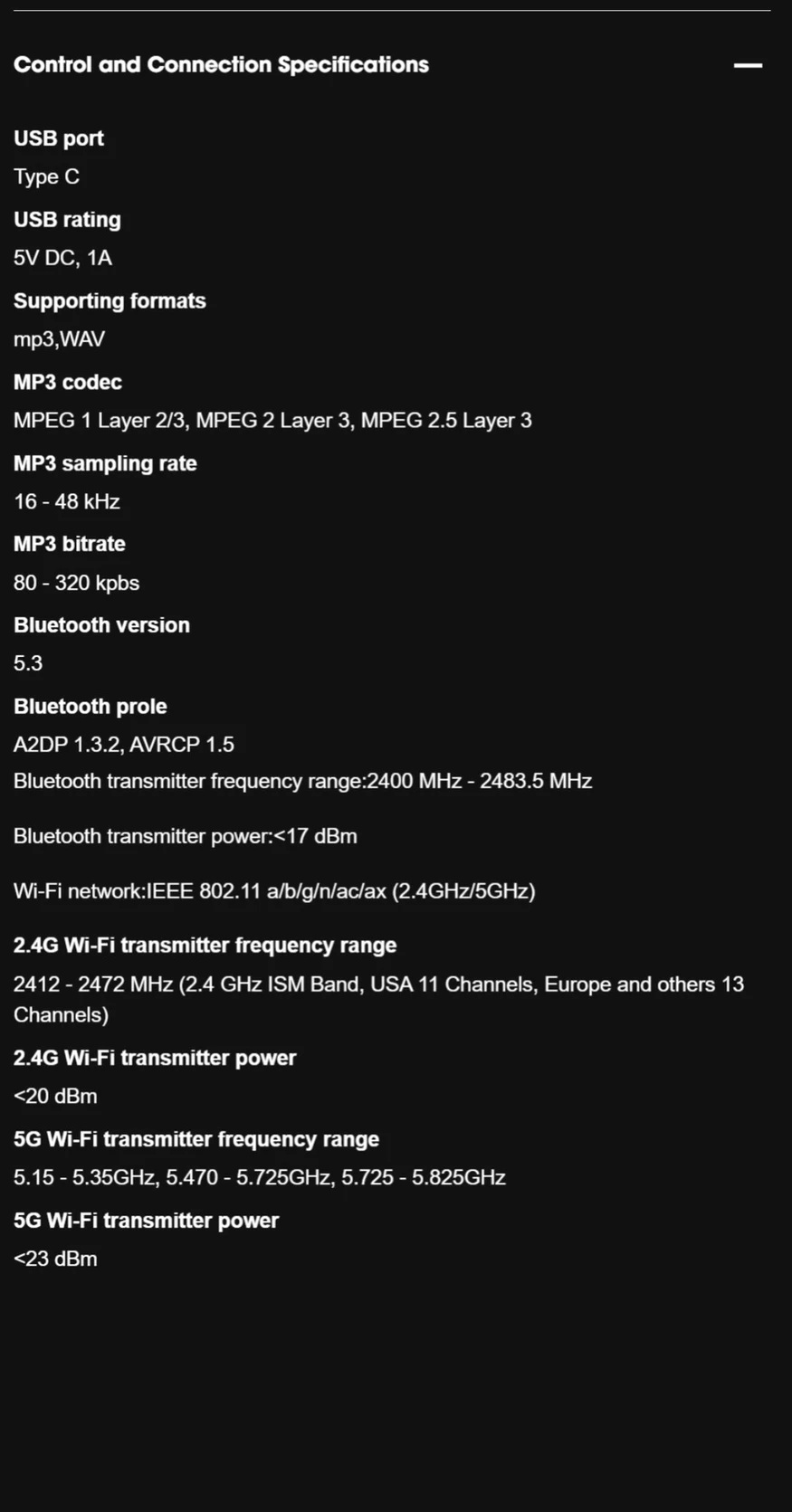Select the USB rating label
Image resolution: width=792 pixels, height=1512 pixels.
pos(67,220)
